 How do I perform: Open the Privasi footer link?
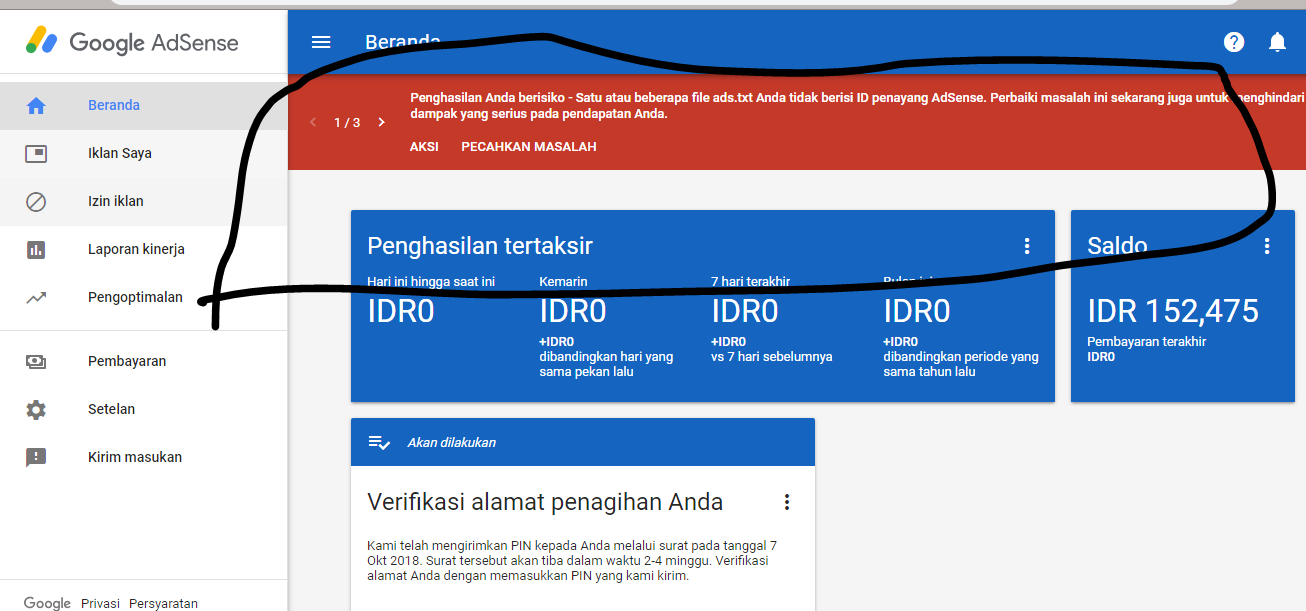100,603
